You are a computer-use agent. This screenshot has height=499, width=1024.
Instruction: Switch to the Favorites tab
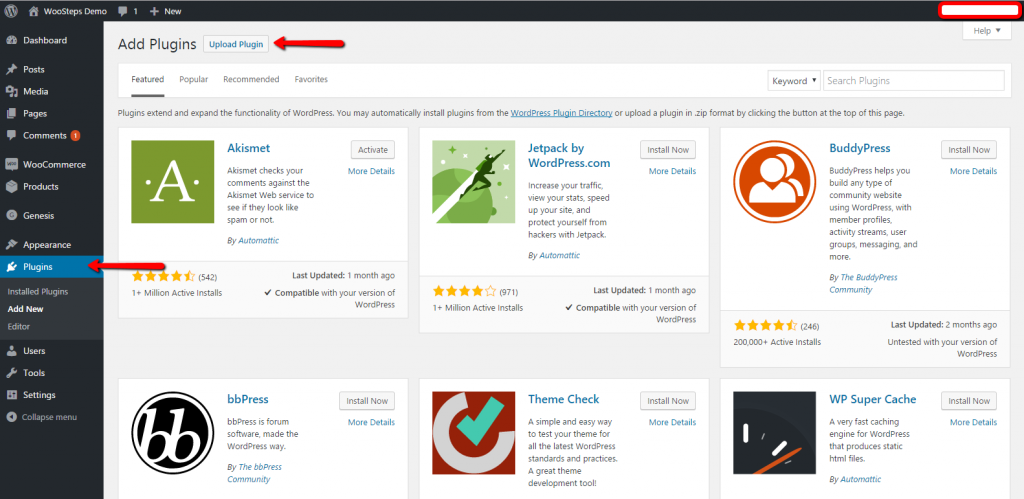coord(311,80)
